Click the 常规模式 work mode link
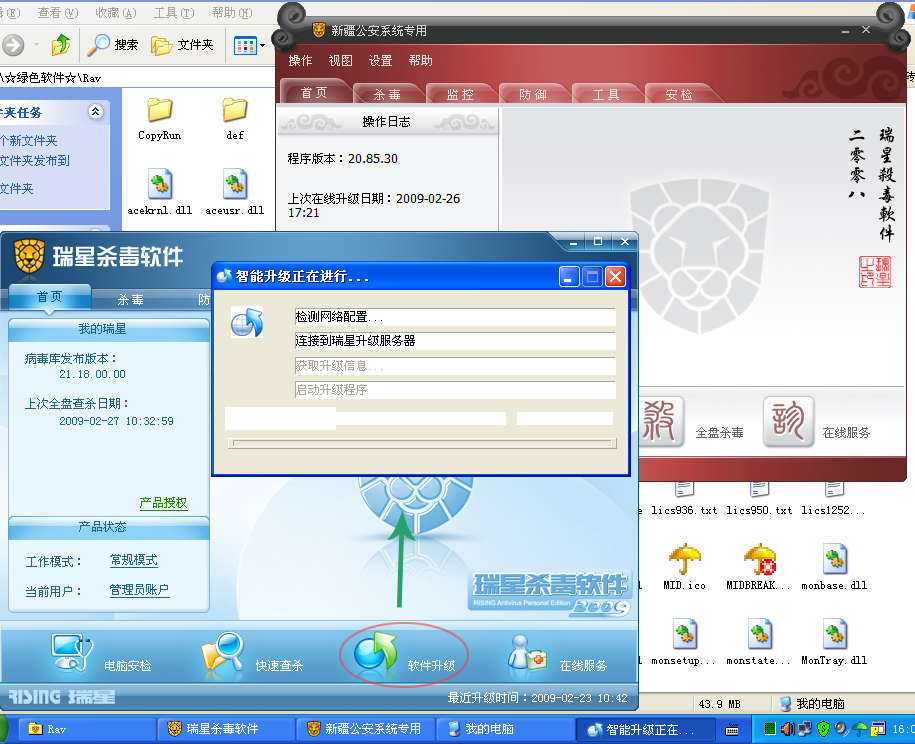 click(134, 560)
